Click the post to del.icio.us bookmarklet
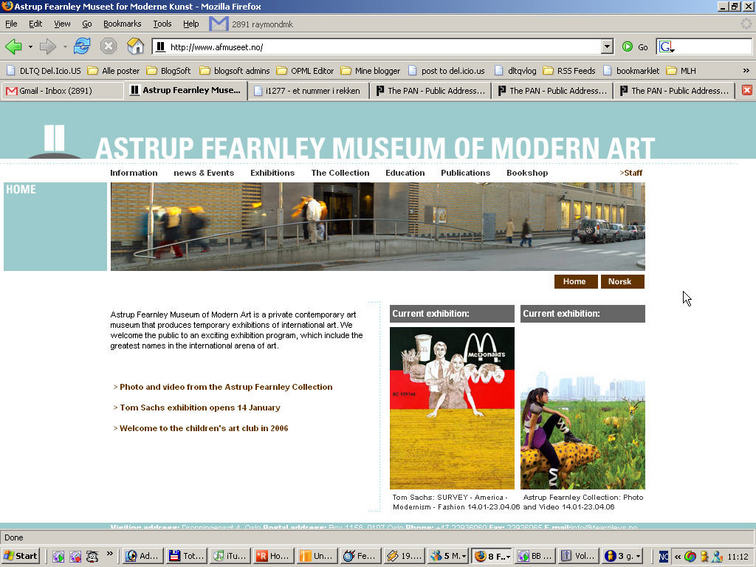This screenshot has width=756, height=567. pyautogui.click(x=446, y=71)
